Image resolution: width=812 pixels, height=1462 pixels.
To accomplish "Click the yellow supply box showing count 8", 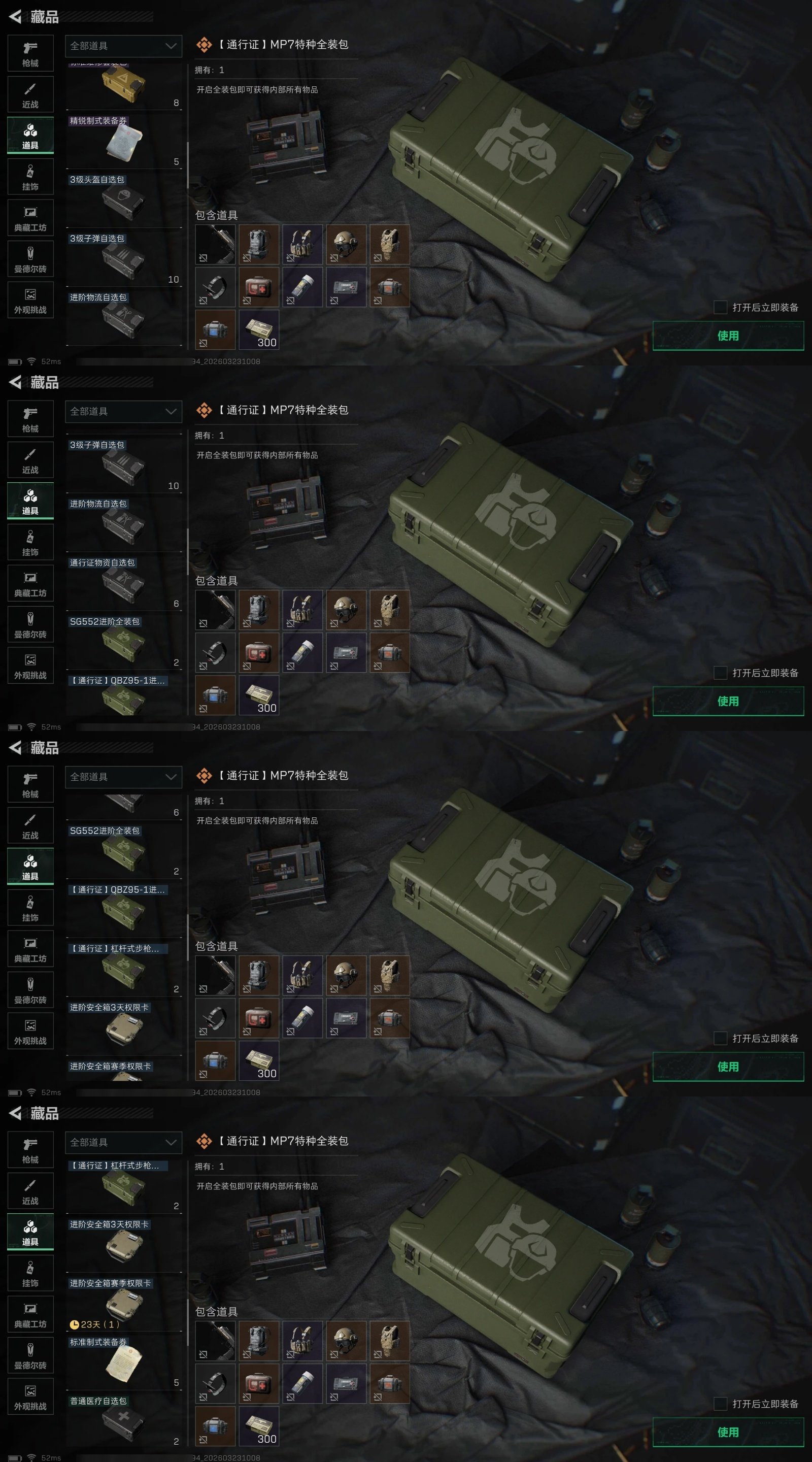I will [124, 87].
